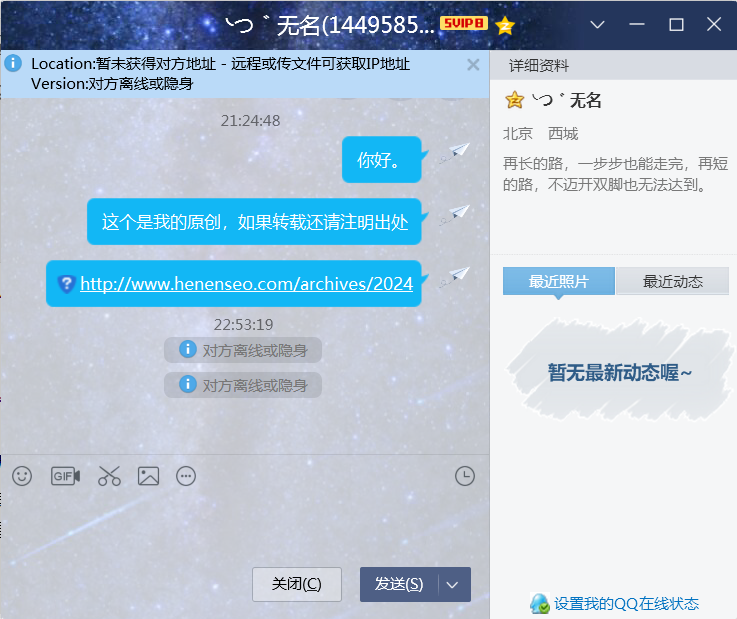Click the 你好。 message bubble

(381, 160)
